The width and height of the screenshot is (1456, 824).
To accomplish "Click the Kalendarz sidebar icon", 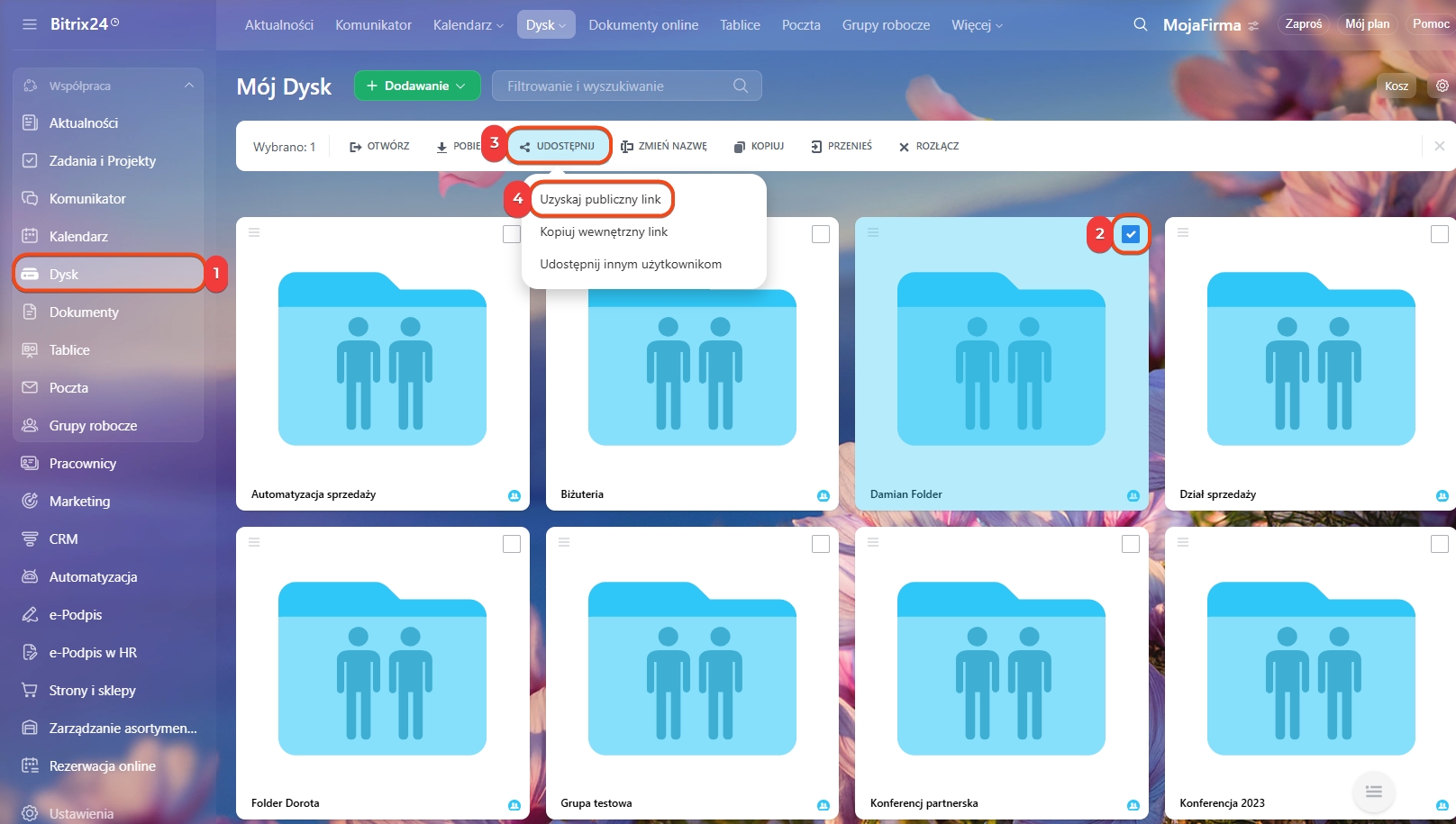I will (x=30, y=236).
